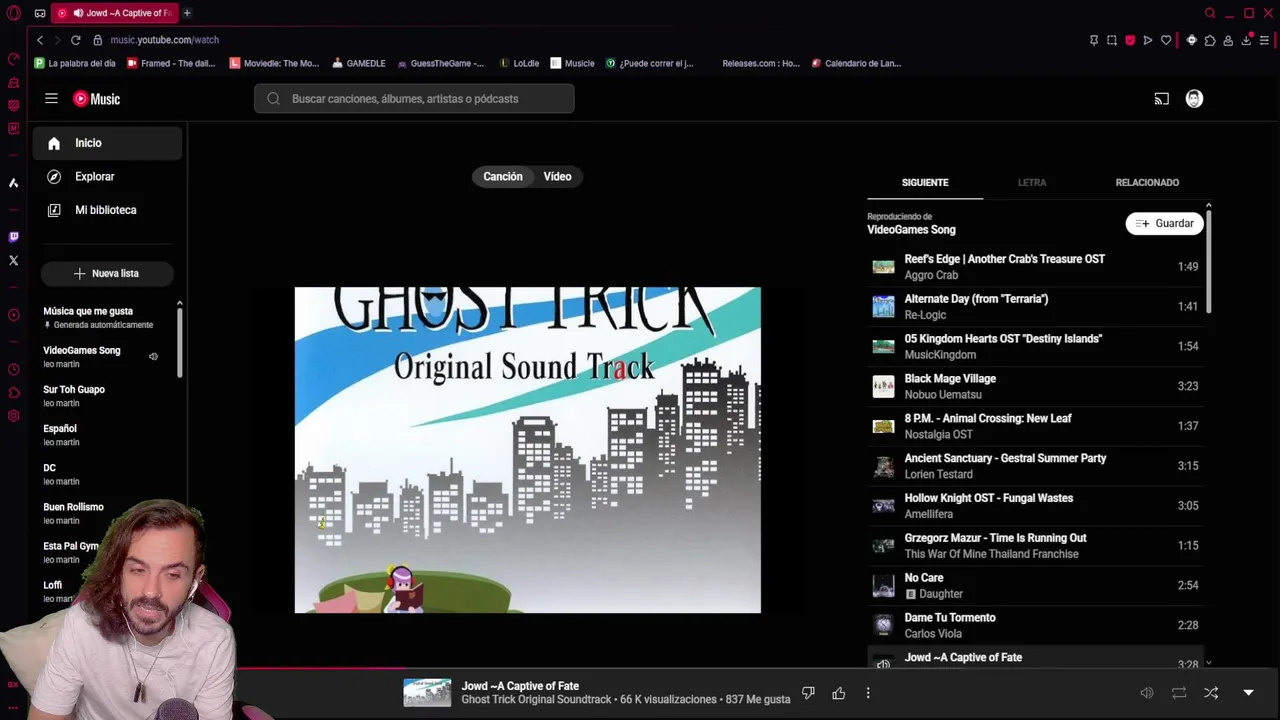
Task: Toggle shuffle in the player bar
Action: coord(1211,693)
